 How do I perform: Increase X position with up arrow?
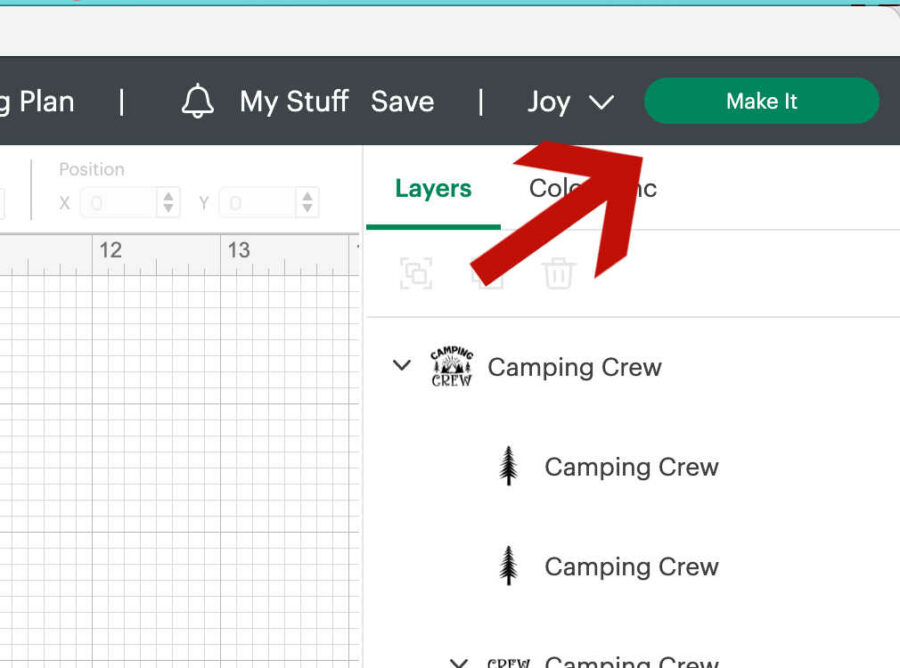click(169, 197)
